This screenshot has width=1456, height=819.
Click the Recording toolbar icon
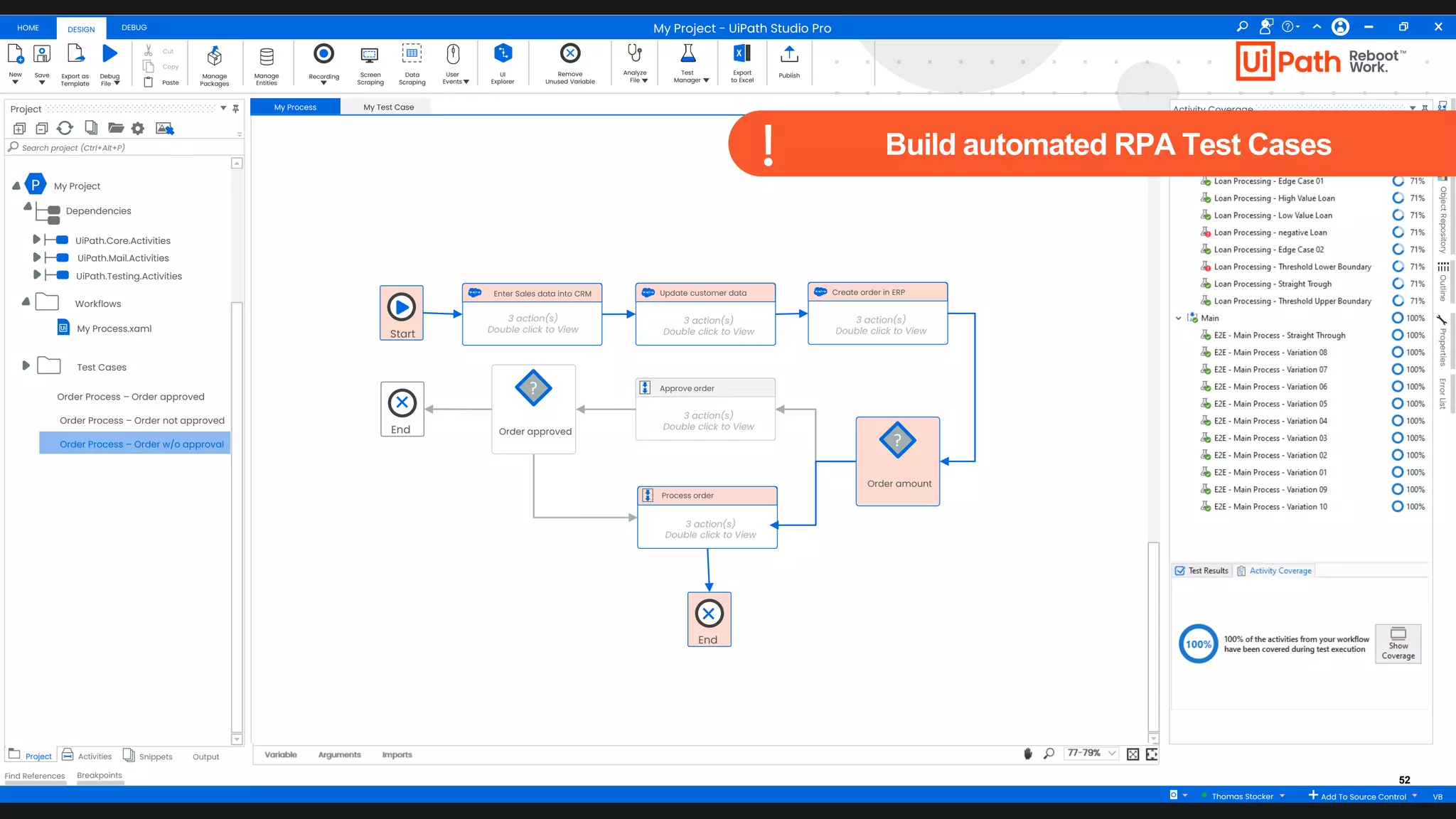(x=323, y=55)
